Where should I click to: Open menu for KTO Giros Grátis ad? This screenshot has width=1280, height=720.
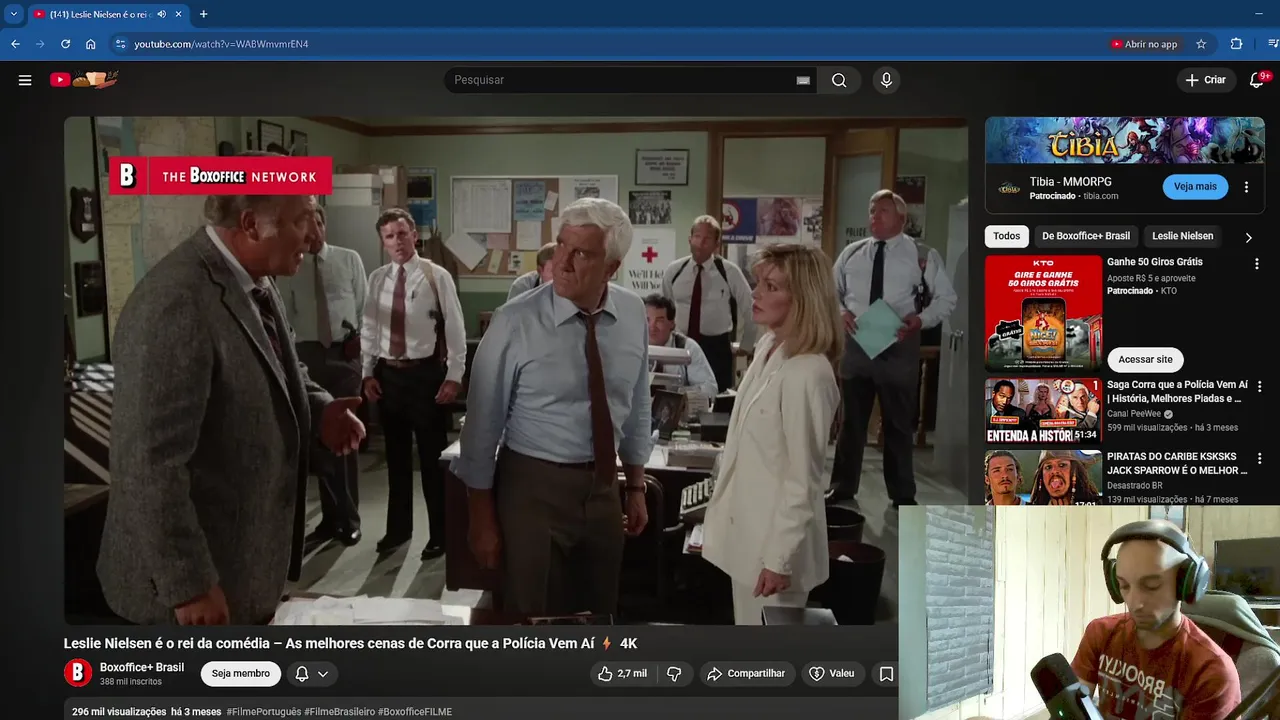pyautogui.click(x=1257, y=264)
